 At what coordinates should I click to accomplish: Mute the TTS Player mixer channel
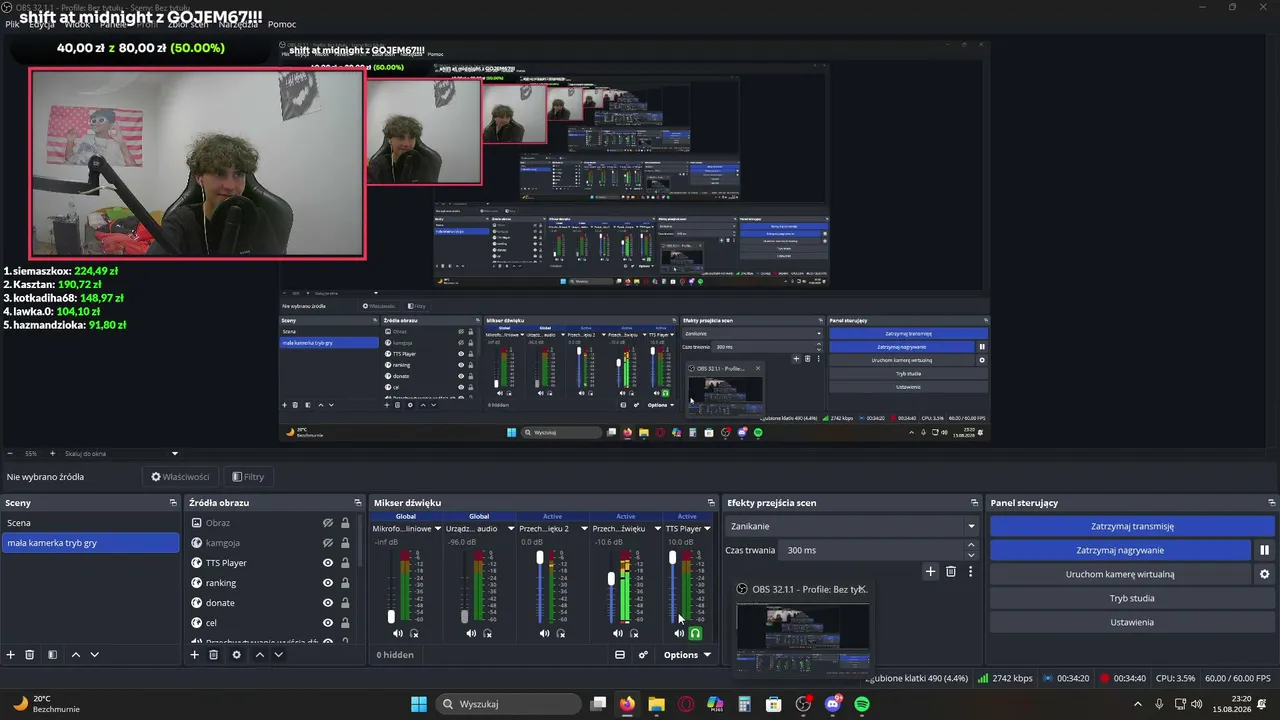(680, 633)
